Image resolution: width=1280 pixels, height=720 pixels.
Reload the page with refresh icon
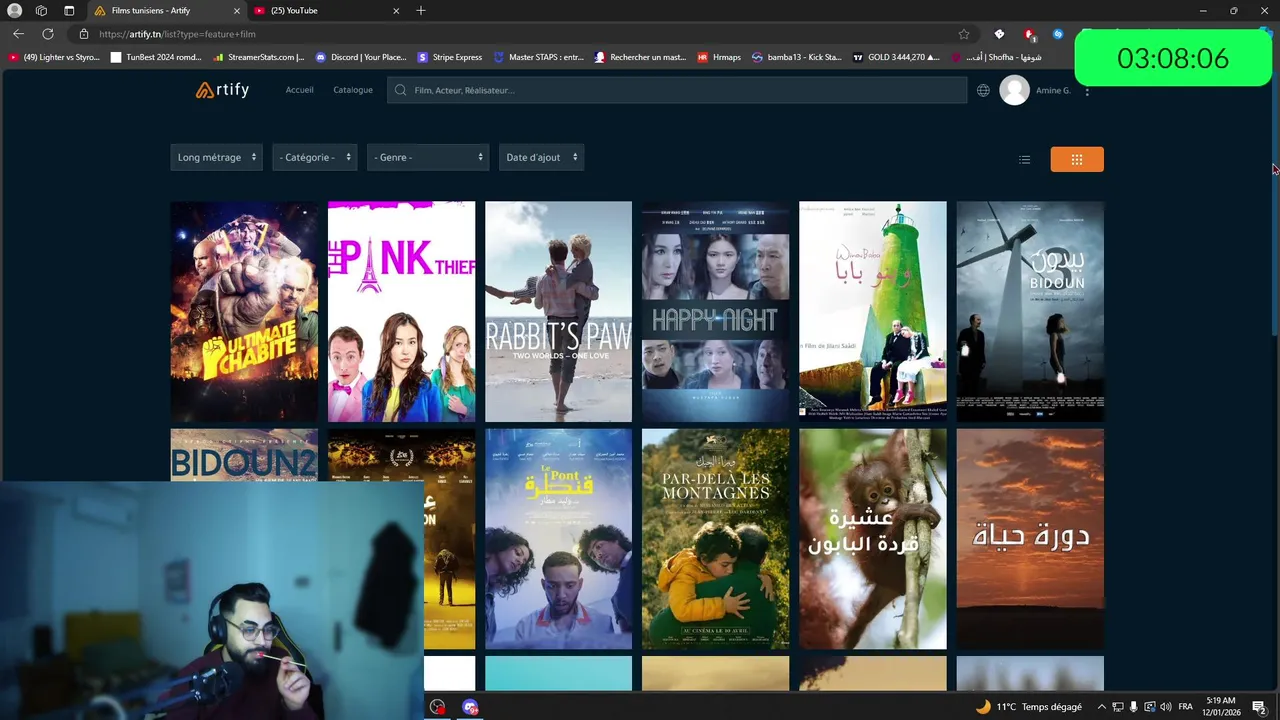[x=47, y=34]
